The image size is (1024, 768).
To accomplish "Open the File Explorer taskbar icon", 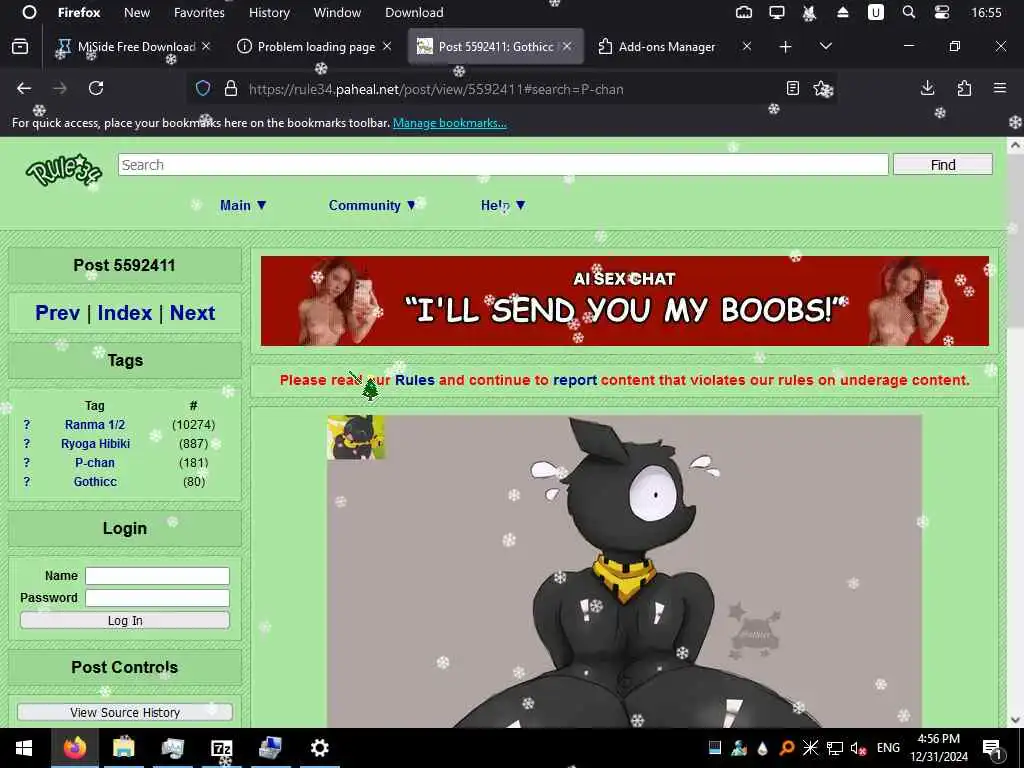I will point(123,748).
